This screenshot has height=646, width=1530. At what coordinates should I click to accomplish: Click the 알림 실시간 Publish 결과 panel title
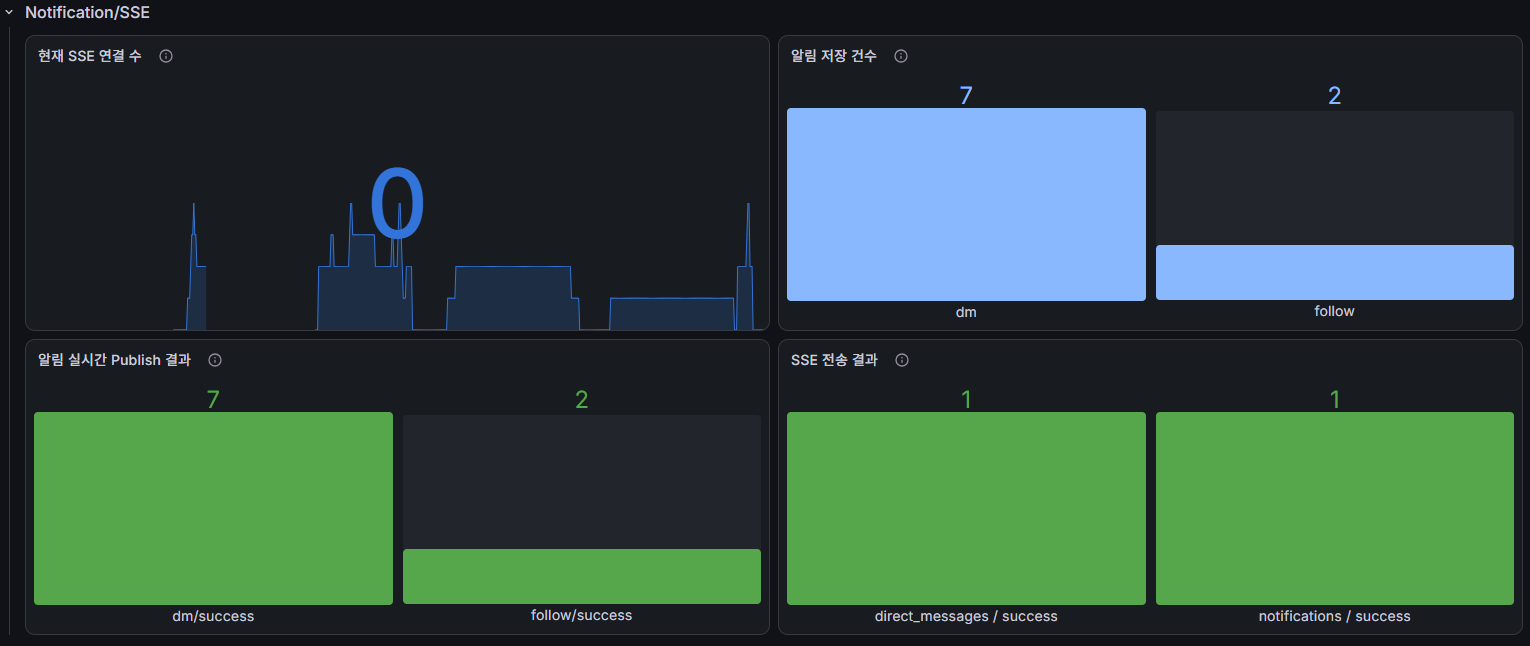click(x=114, y=360)
